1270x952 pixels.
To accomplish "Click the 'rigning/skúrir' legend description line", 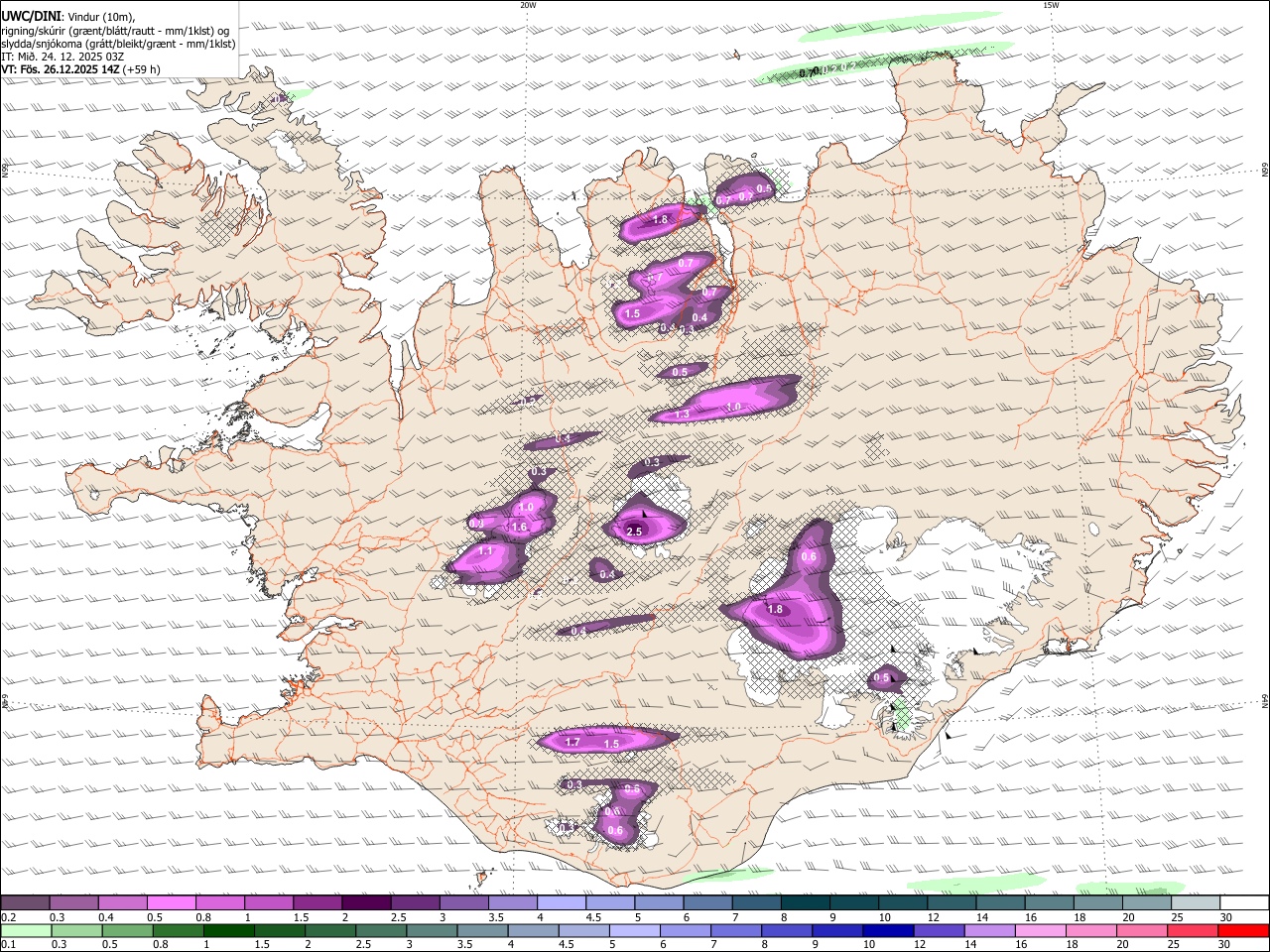I will [115, 30].
